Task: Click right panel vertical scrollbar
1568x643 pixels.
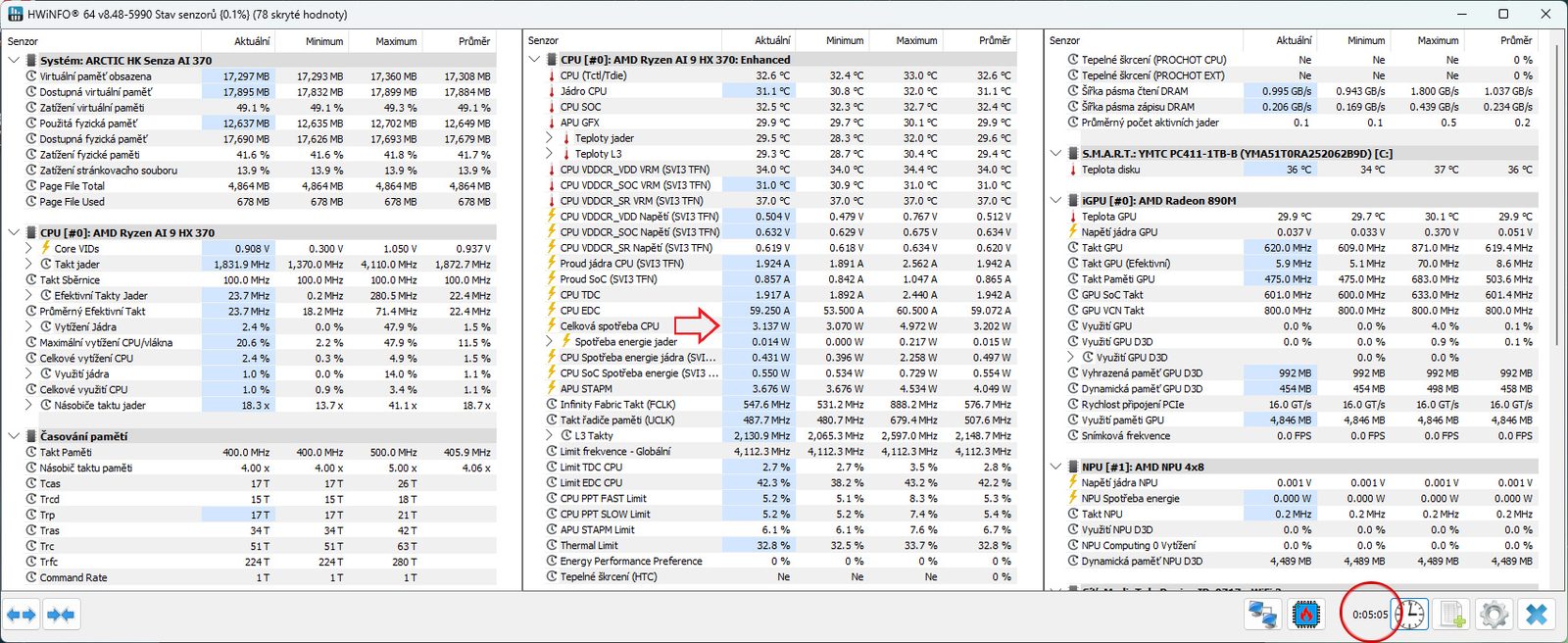Action: 1556,196
